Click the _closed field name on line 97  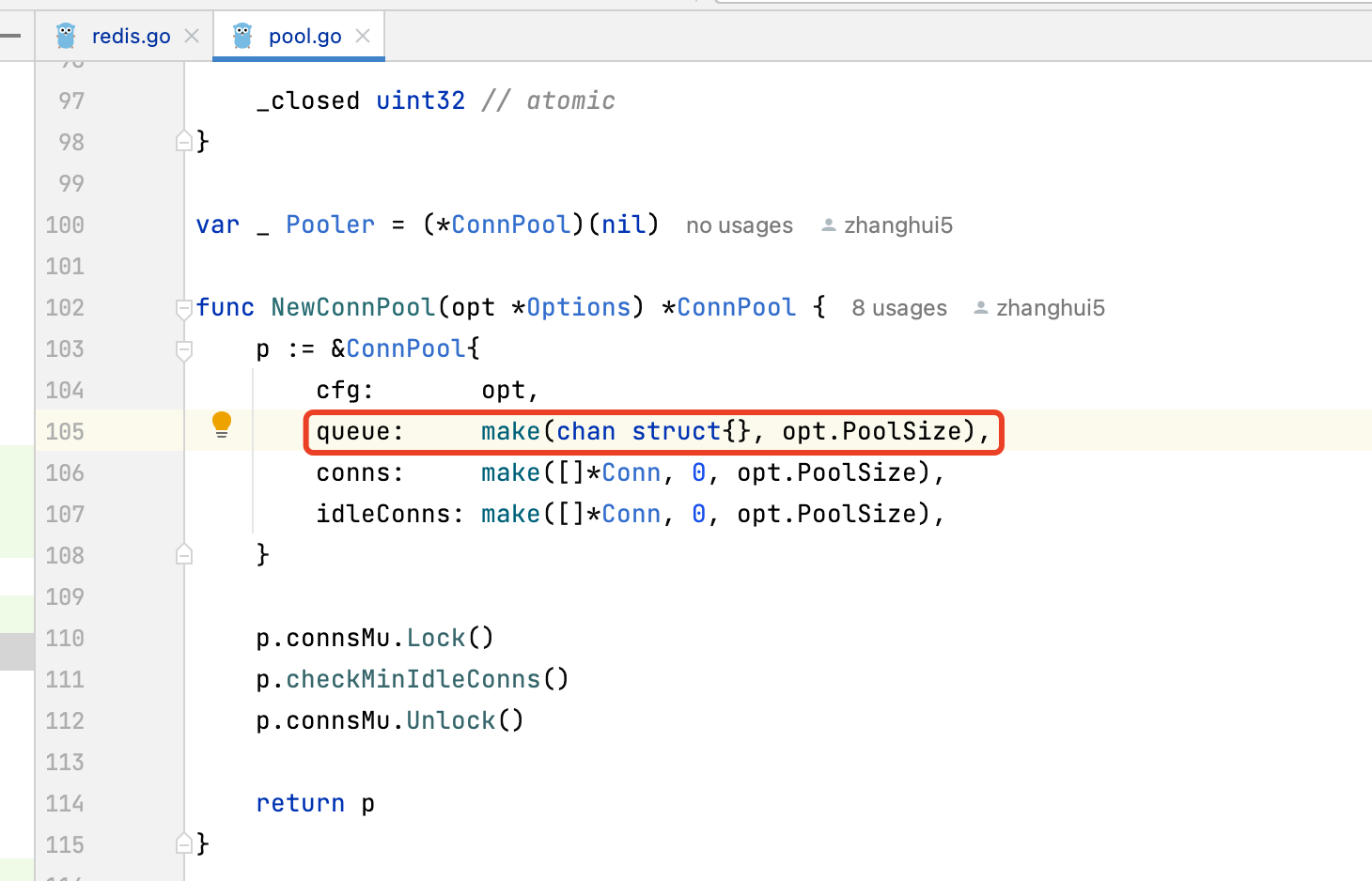308,100
